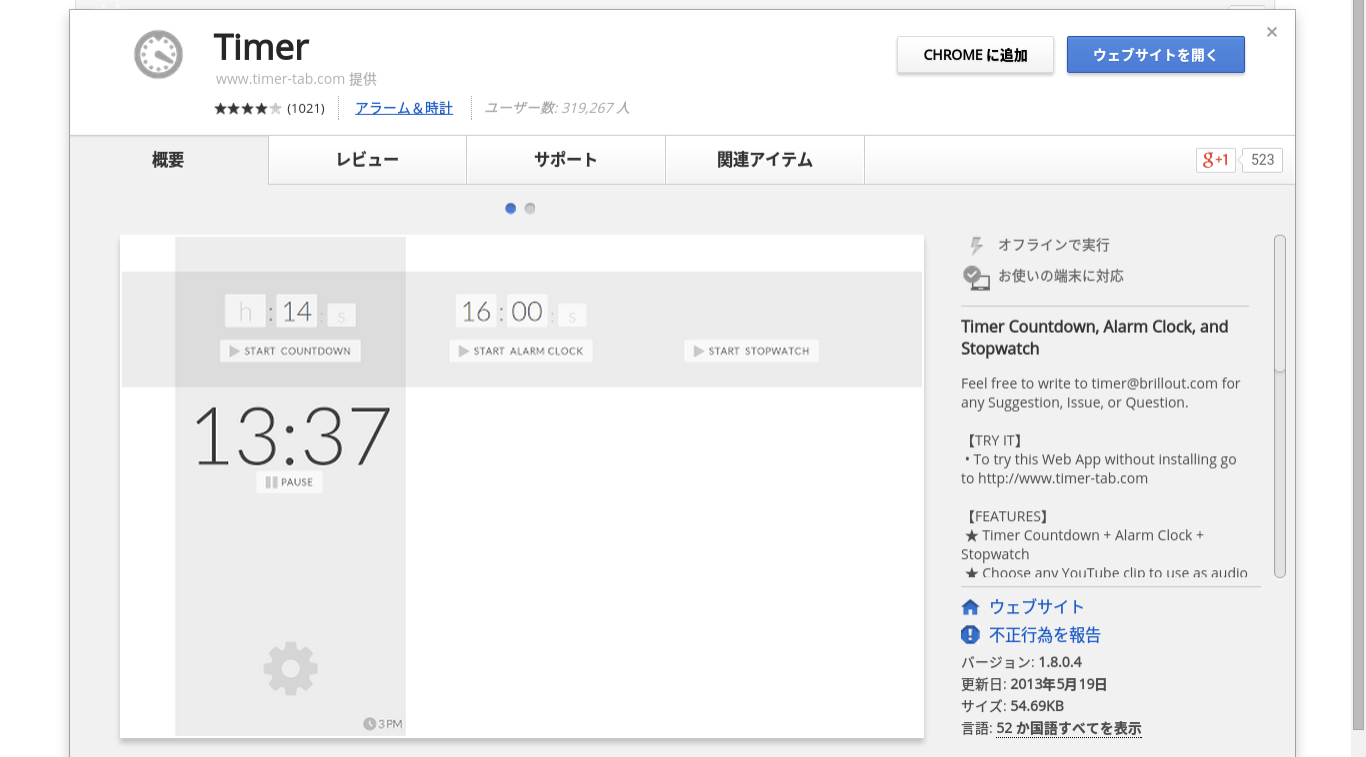Click the PAUSE button in screenshot
The width and height of the screenshot is (1366, 757).
click(290, 482)
